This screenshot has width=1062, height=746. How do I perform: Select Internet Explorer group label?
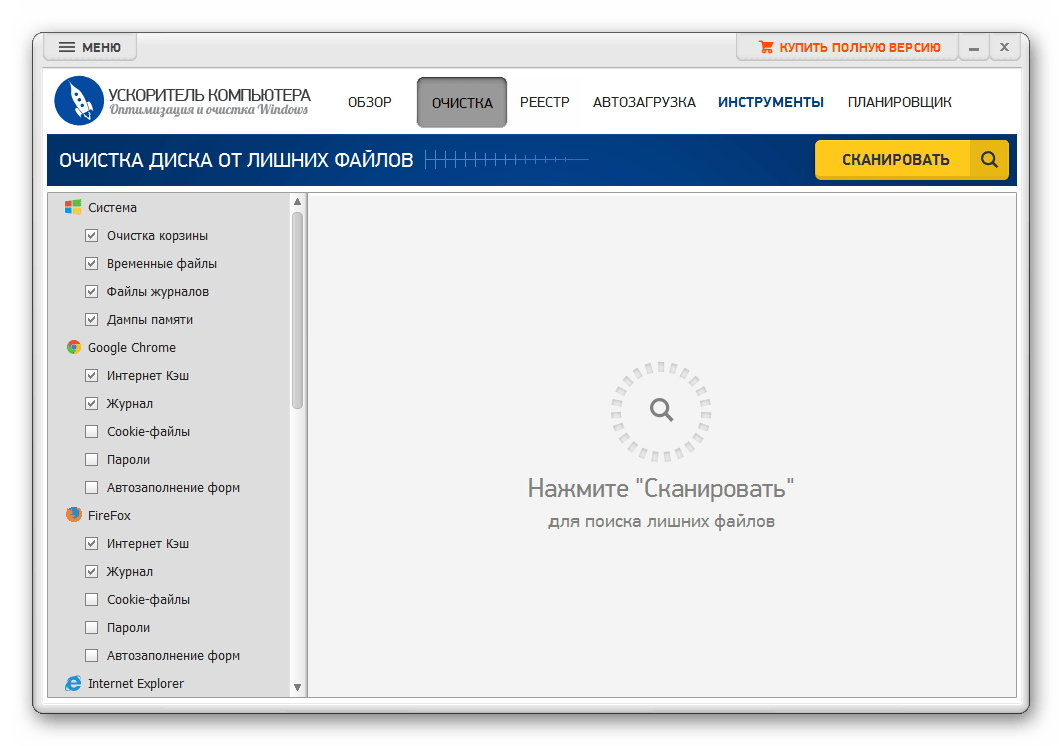(135, 684)
